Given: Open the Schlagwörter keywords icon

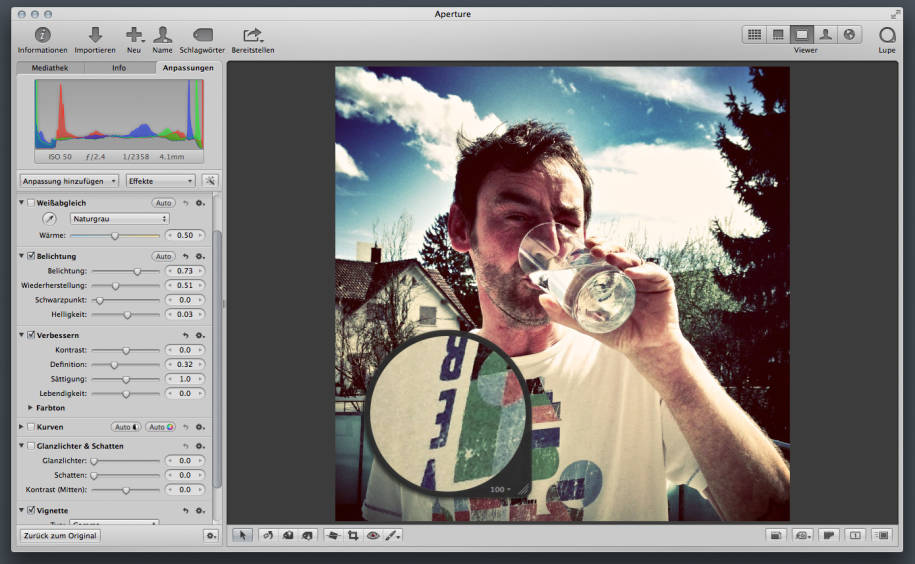Looking at the screenshot, I should coord(202,35).
